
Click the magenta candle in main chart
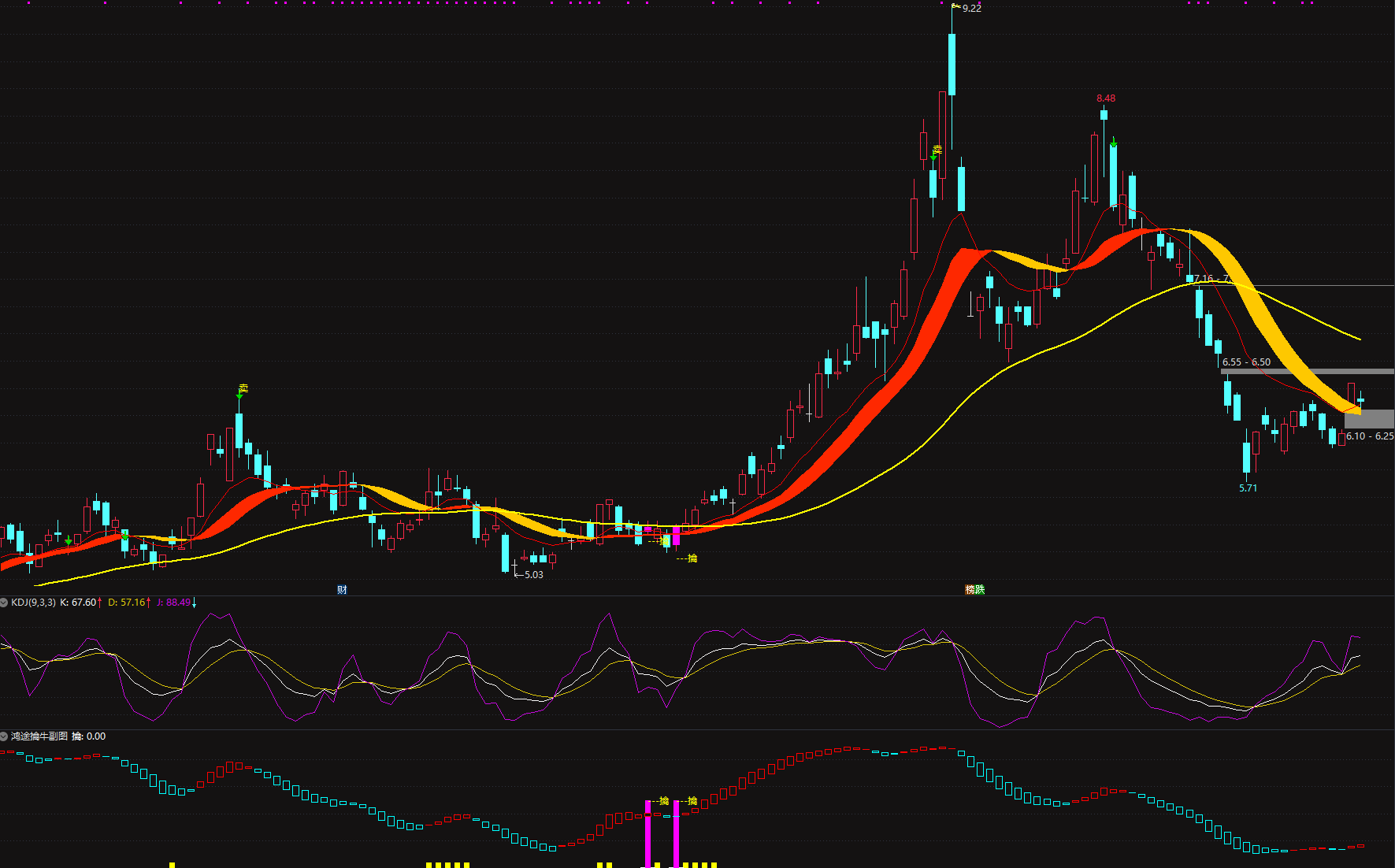676,536
